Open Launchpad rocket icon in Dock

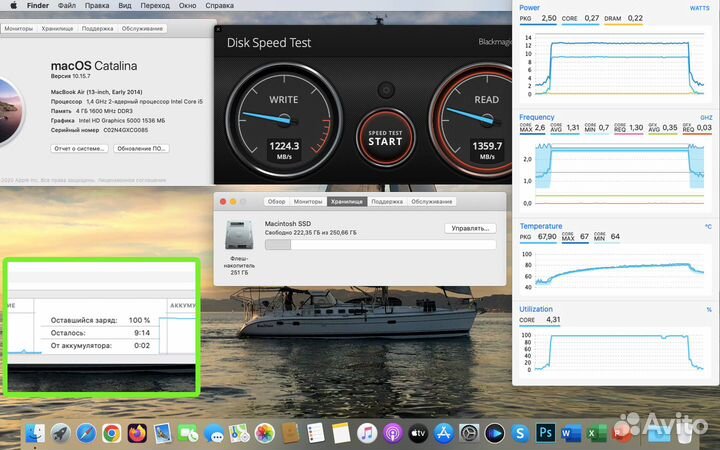(61, 433)
